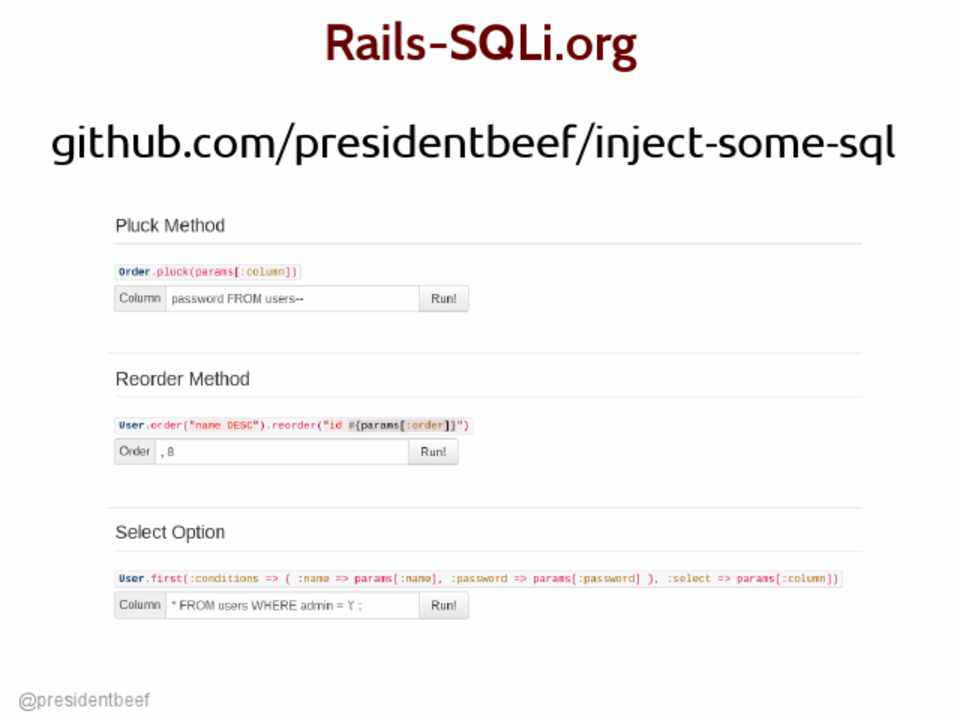Select the User.first conditions code snippet

(478, 578)
